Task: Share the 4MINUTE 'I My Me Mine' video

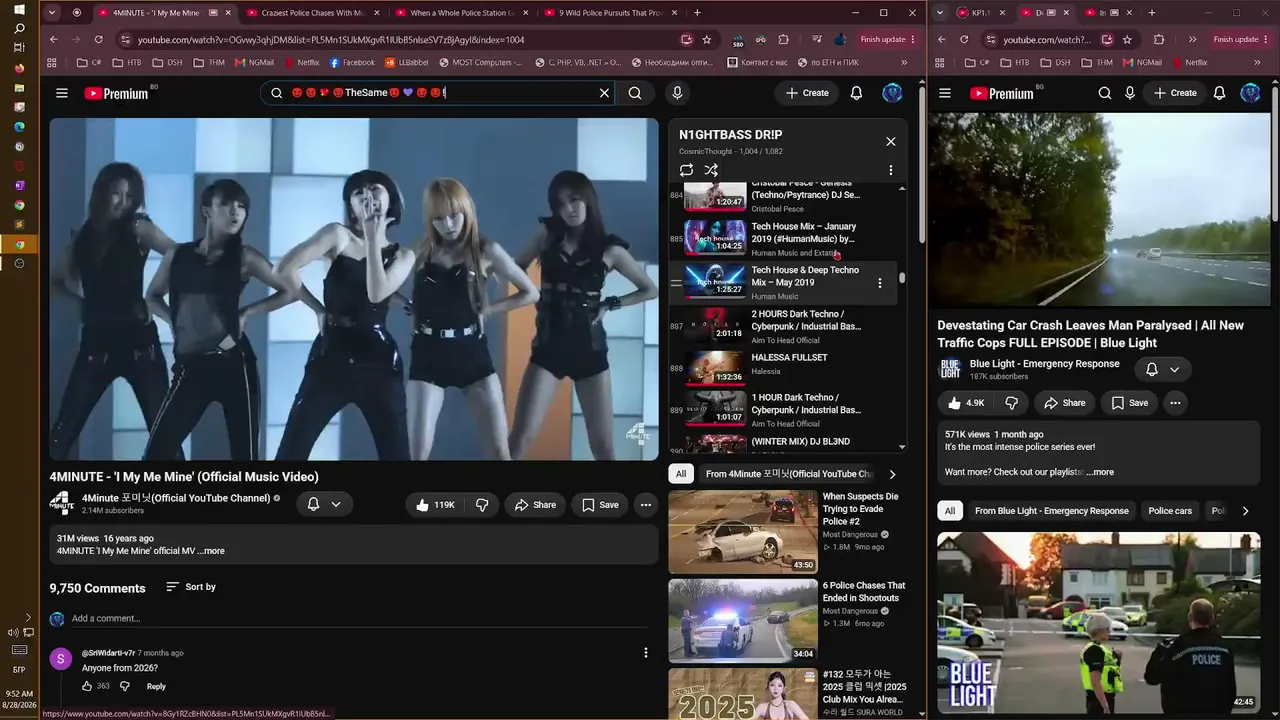Action: click(x=535, y=505)
